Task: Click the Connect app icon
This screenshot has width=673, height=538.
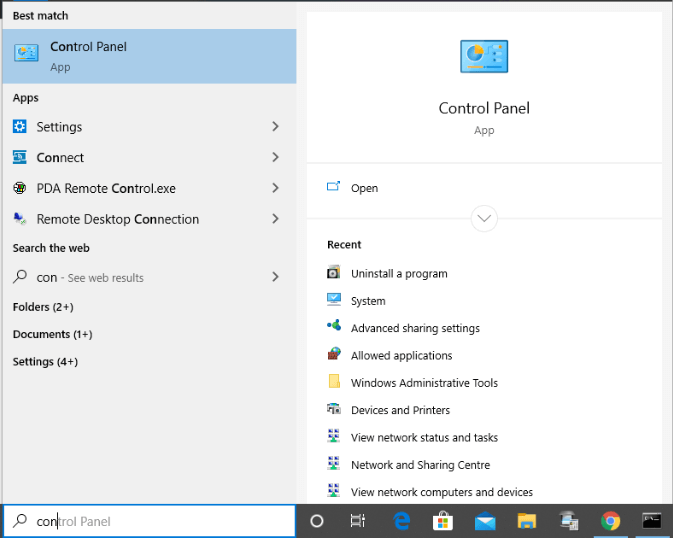Action: click(x=20, y=158)
